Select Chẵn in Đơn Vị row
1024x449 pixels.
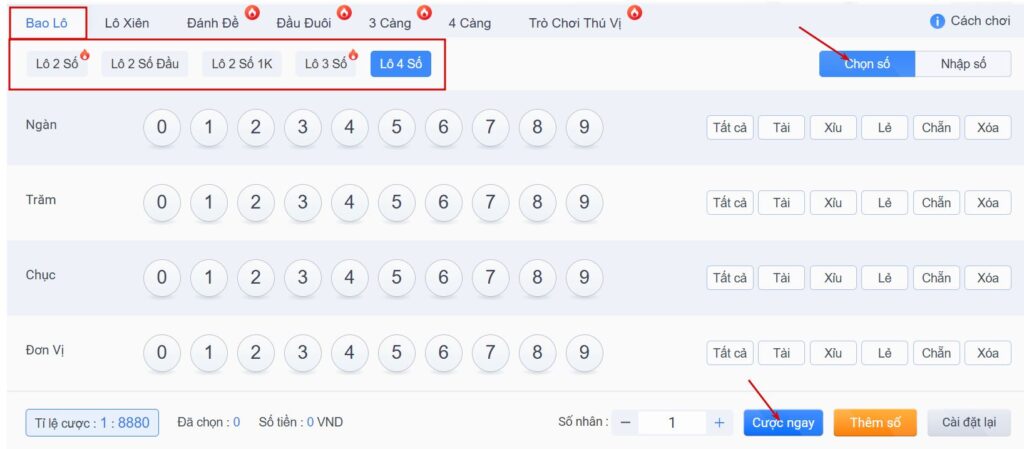tap(936, 352)
